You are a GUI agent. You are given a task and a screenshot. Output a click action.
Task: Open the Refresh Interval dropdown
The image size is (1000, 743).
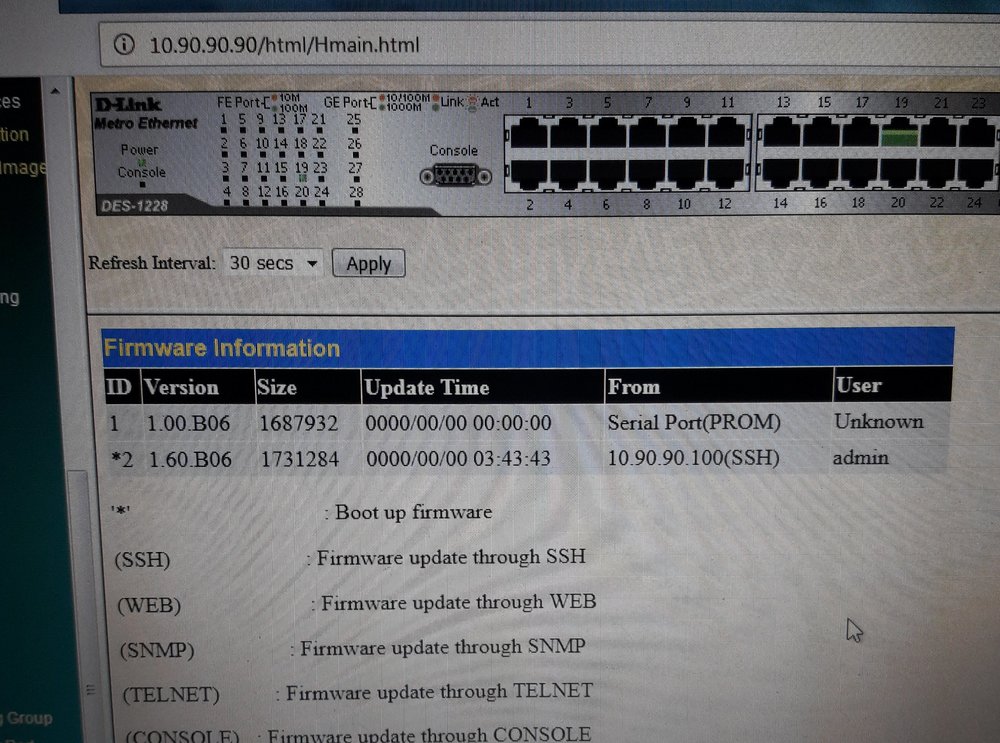[x=272, y=264]
